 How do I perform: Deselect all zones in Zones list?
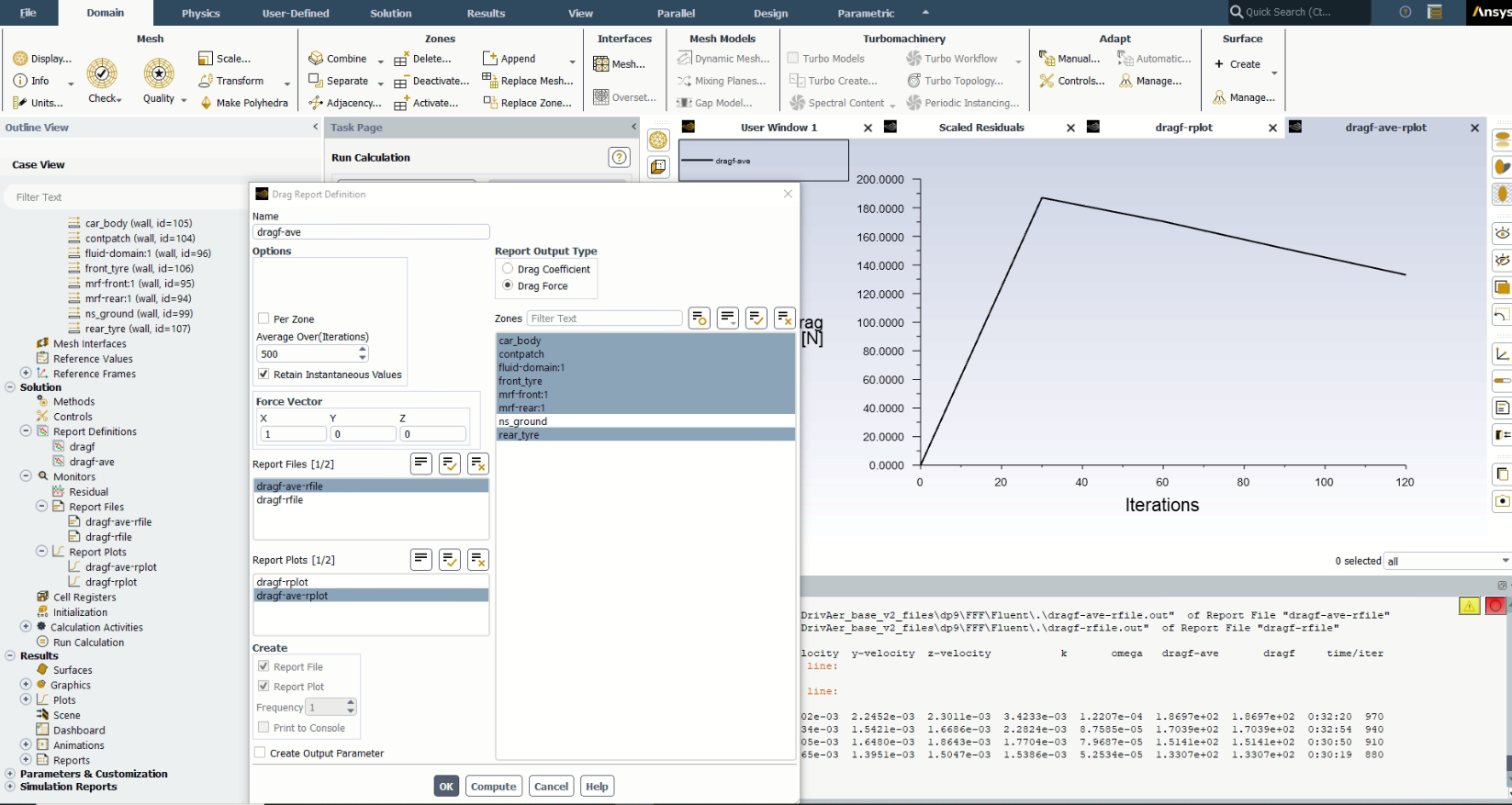pos(784,319)
